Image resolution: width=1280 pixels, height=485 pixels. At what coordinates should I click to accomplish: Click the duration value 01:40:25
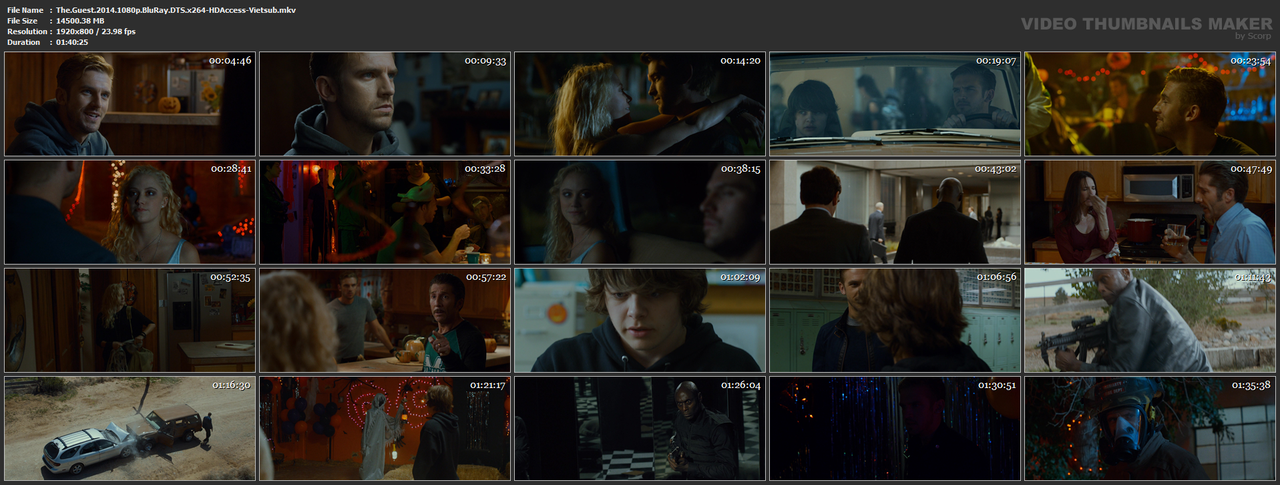point(72,42)
